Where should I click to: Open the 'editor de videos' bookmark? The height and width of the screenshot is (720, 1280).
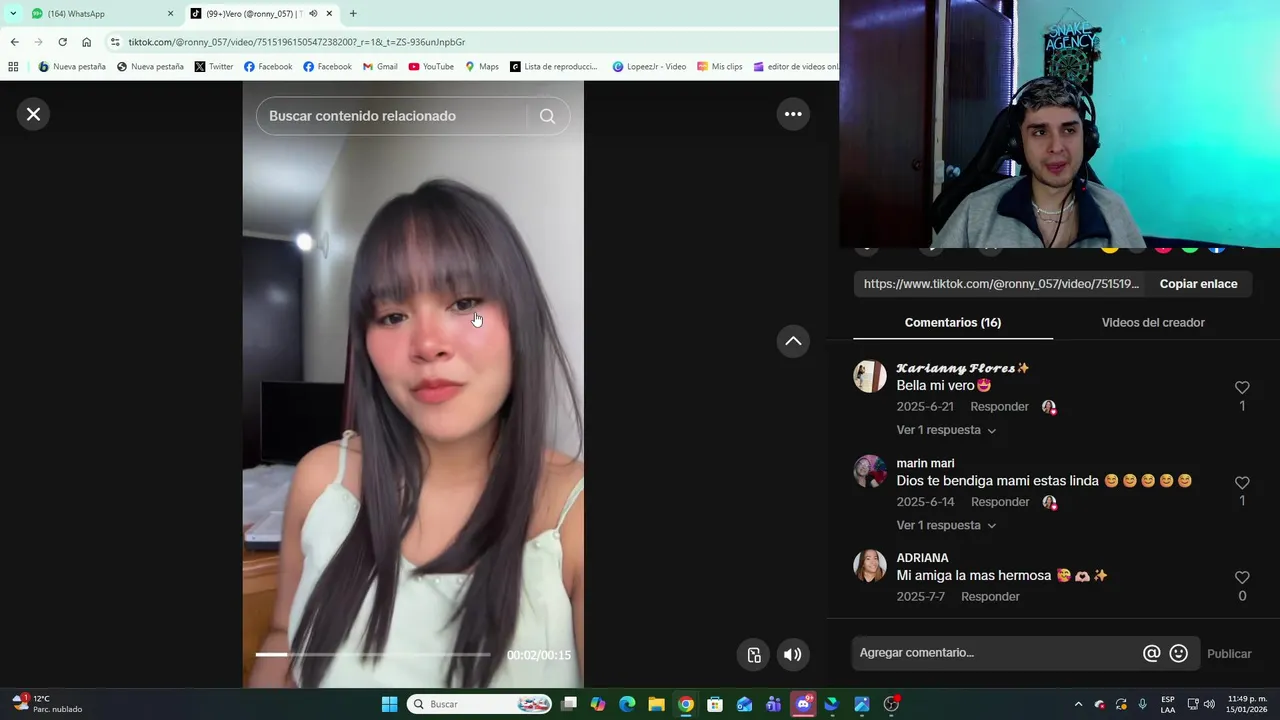795,67
